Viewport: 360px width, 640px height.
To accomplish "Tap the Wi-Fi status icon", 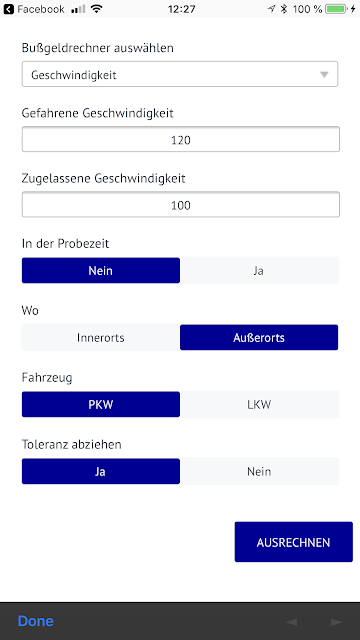I will (x=96, y=9).
